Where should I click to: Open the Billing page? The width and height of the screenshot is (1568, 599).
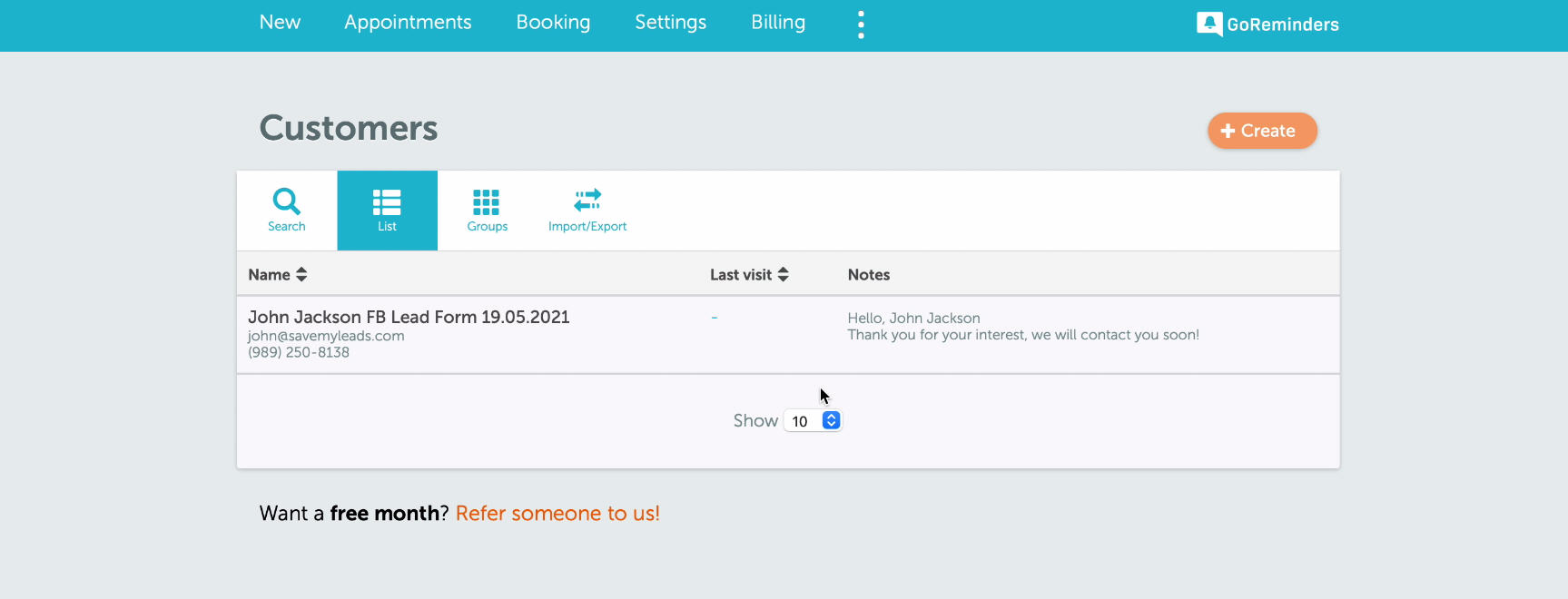[778, 22]
